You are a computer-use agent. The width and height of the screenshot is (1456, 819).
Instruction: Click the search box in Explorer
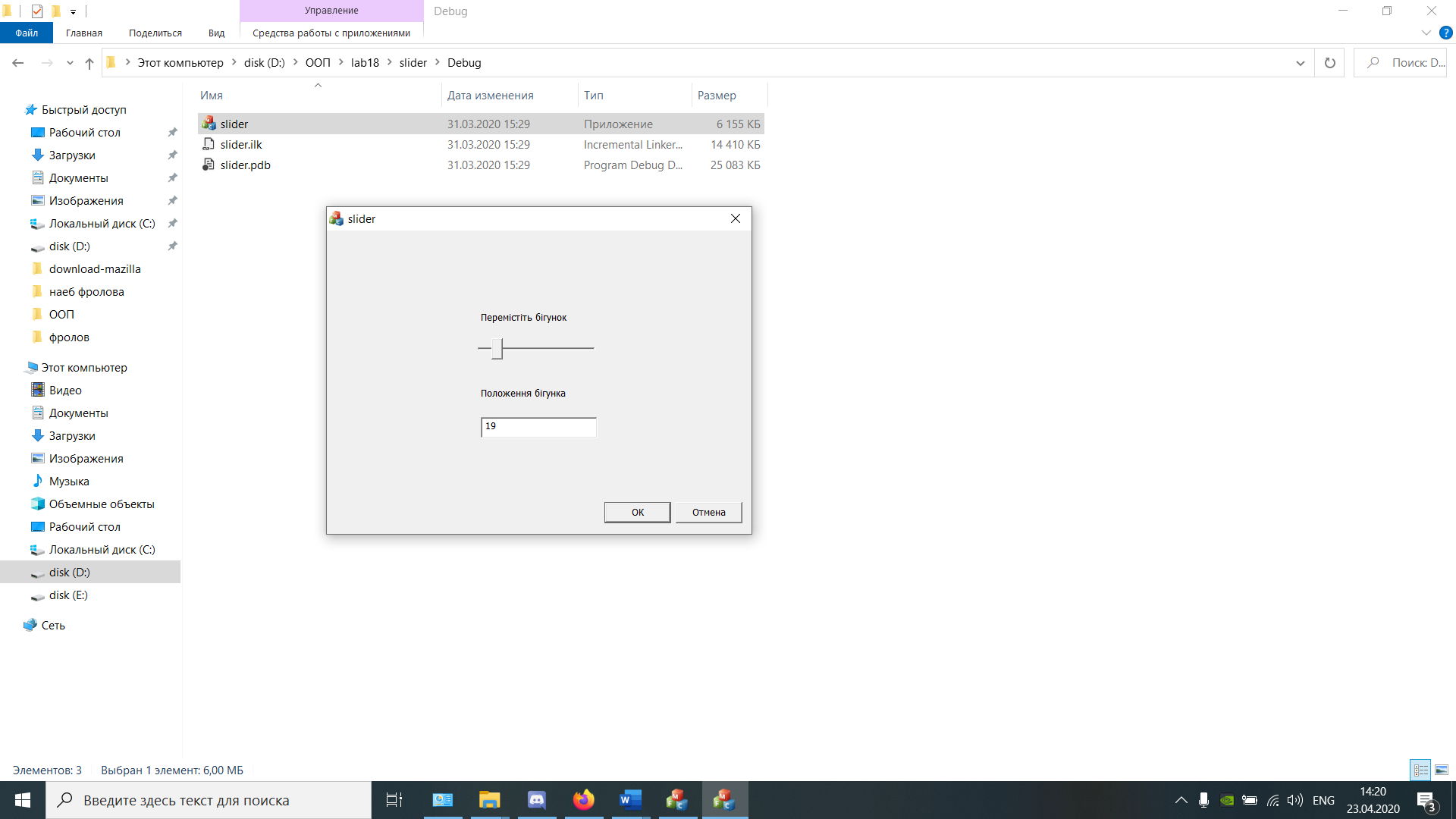pos(1401,63)
